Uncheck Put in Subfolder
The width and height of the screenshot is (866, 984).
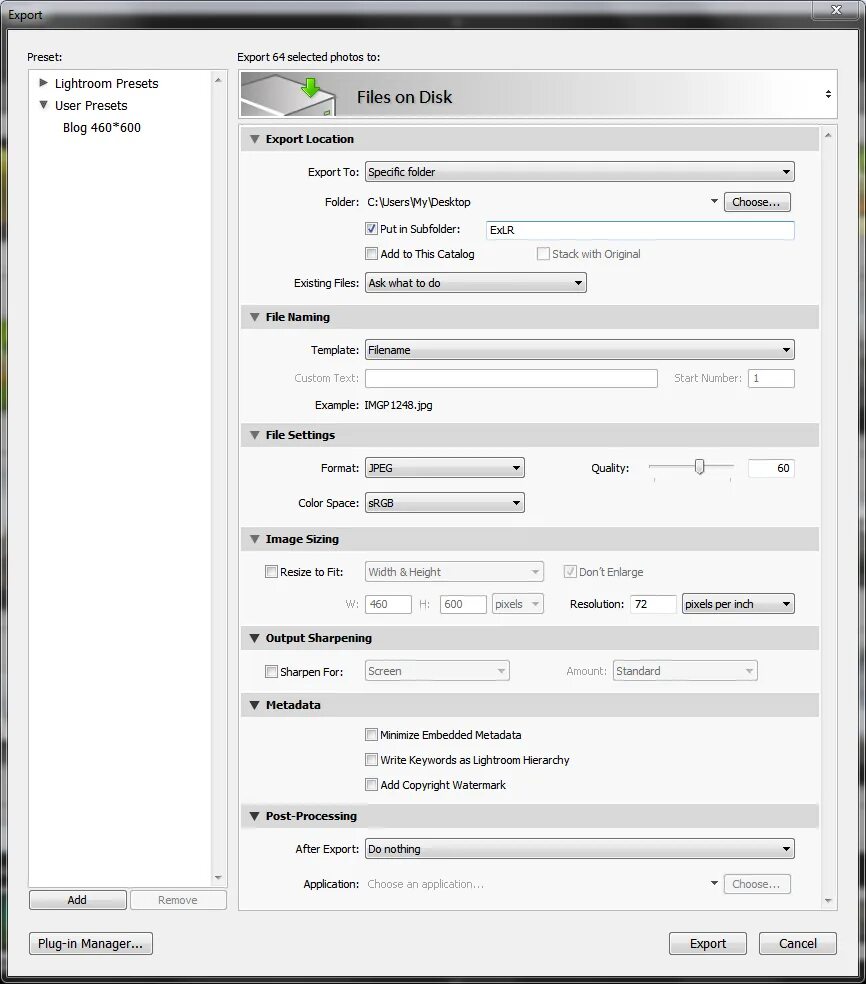click(x=372, y=228)
